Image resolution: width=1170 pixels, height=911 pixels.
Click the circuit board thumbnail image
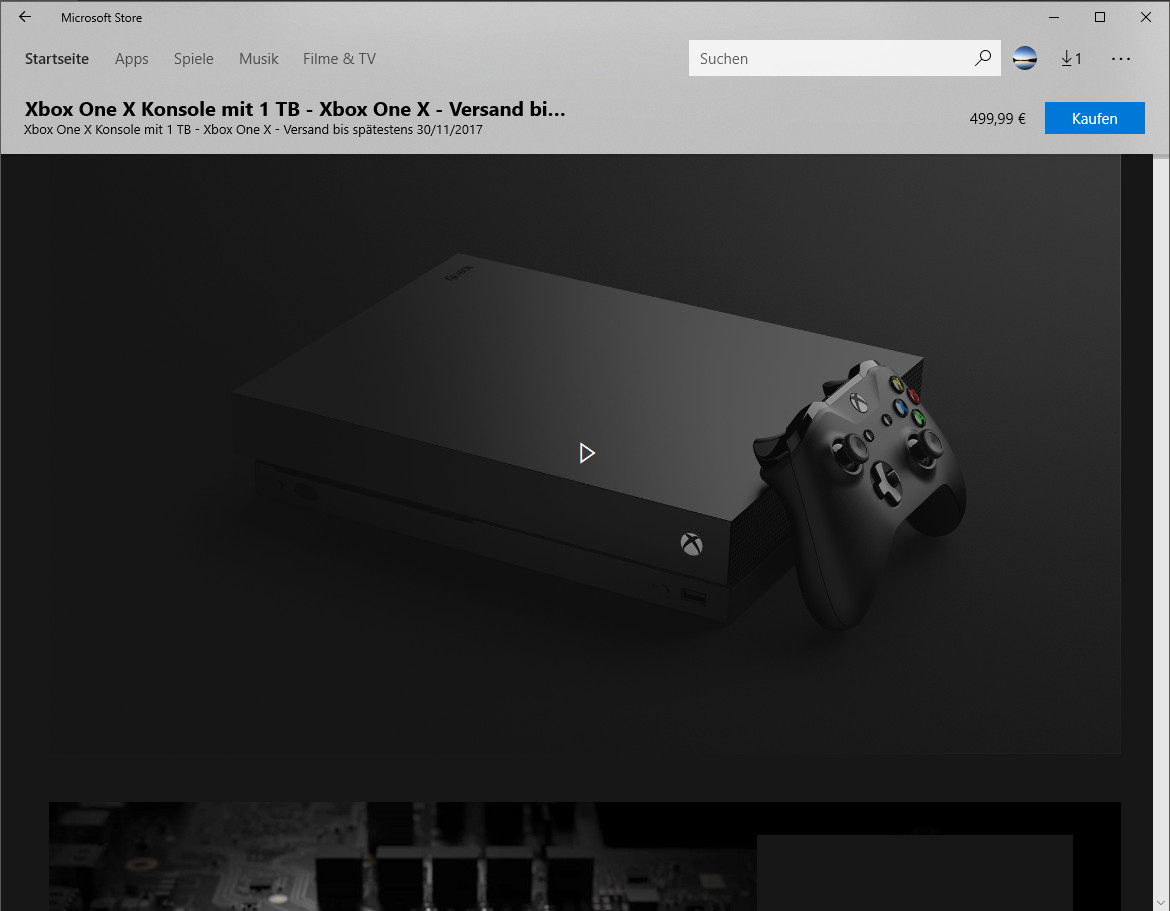coord(584,857)
